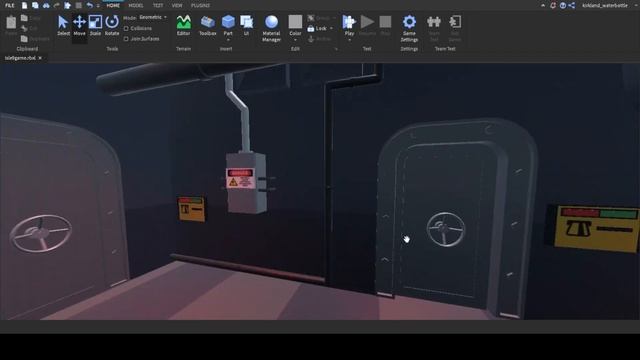Screen dimensions: 640x360
Task: Select the Select arrow tool
Action: [x=63, y=25]
